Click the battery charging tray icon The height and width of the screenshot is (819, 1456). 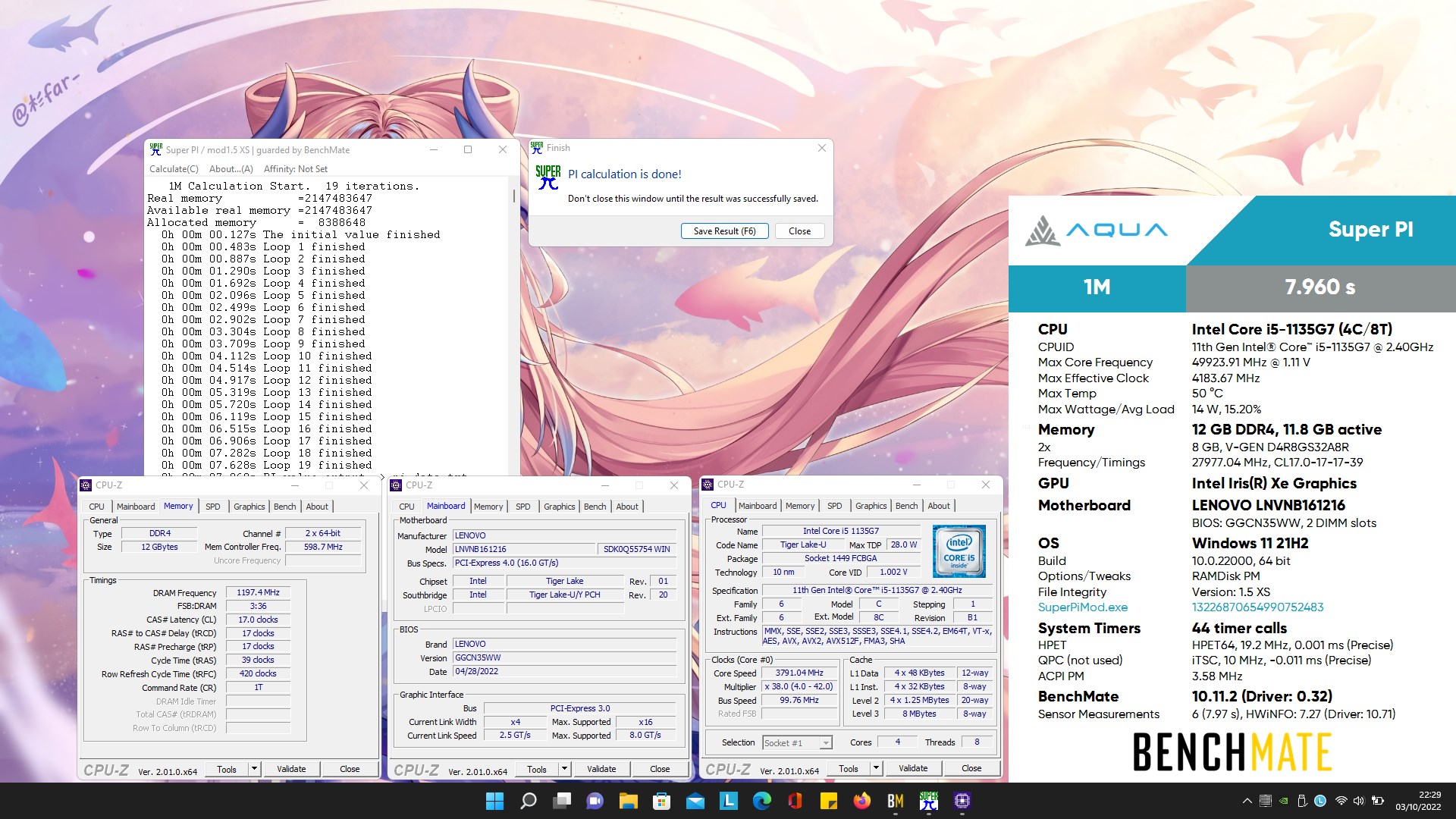click(1378, 801)
